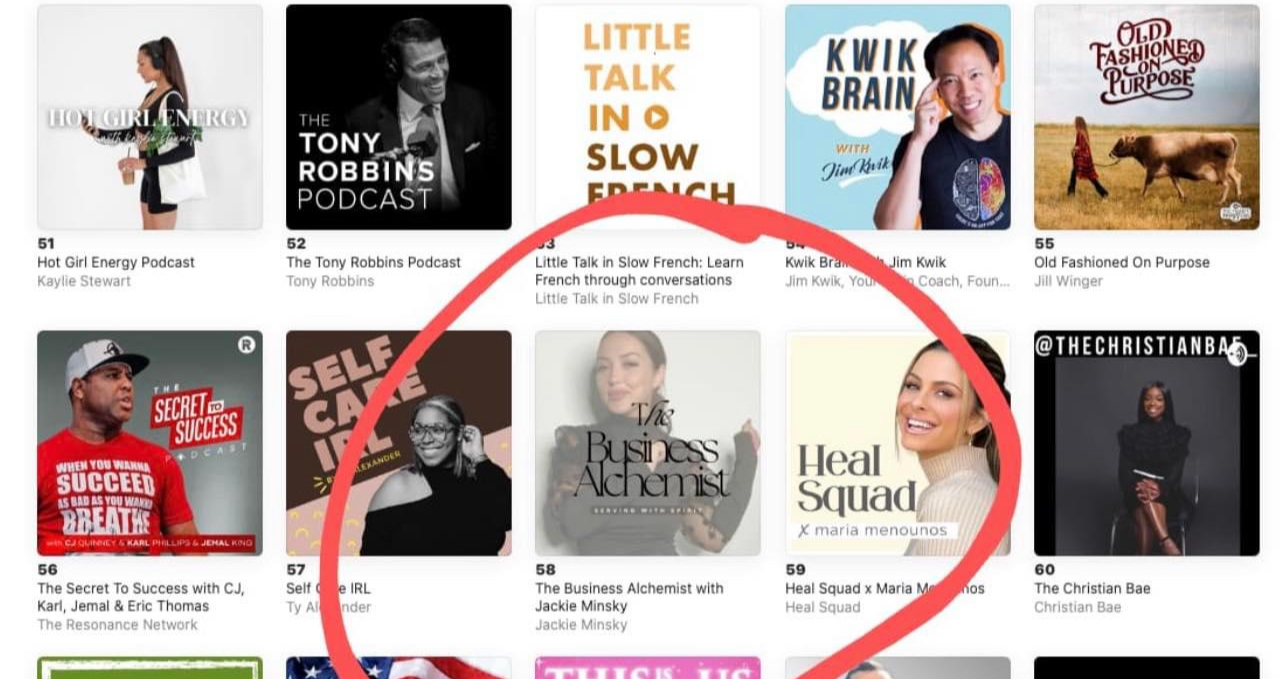The image size is (1284, 679).
Task: Open Kwik Brain podcast cover art
Action: (x=897, y=117)
